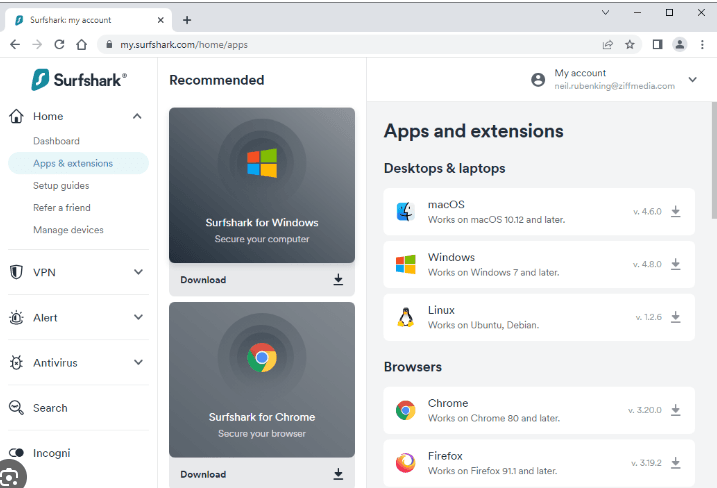This screenshot has width=717, height=488.
Task: Close the Surfshark: my account tab
Action: [x=161, y=20]
